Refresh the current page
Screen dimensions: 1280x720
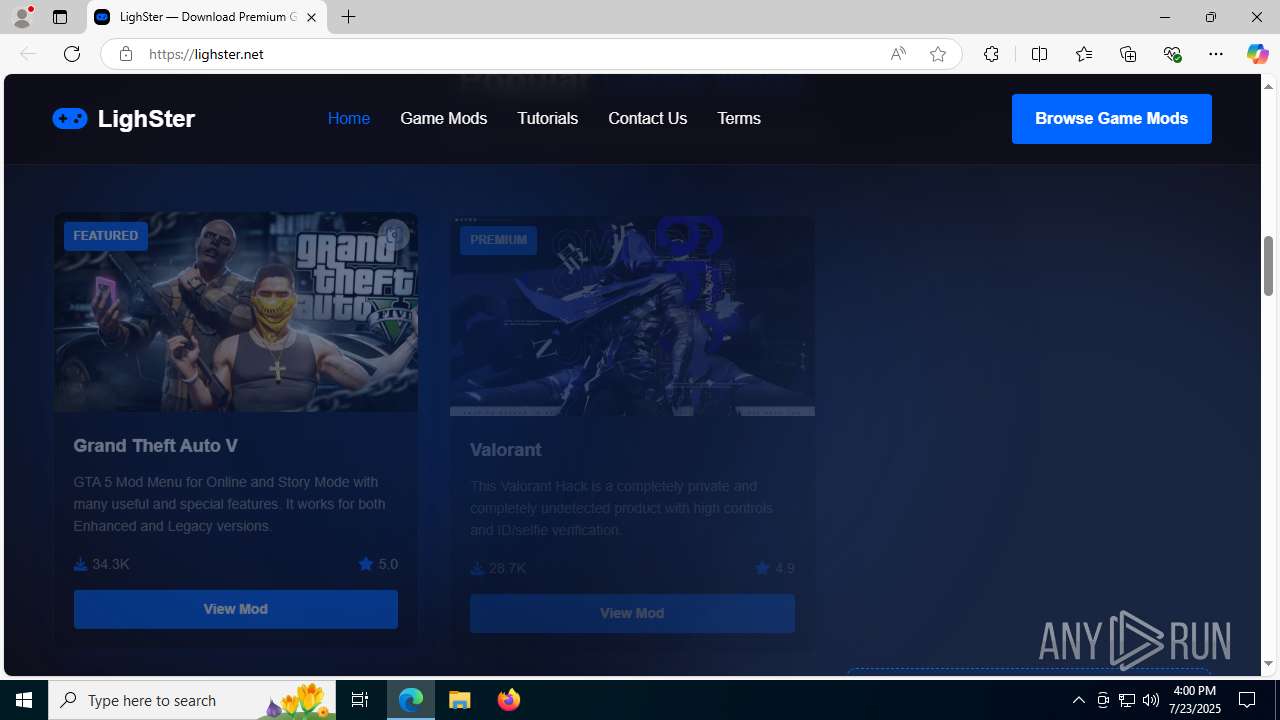[72, 54]
